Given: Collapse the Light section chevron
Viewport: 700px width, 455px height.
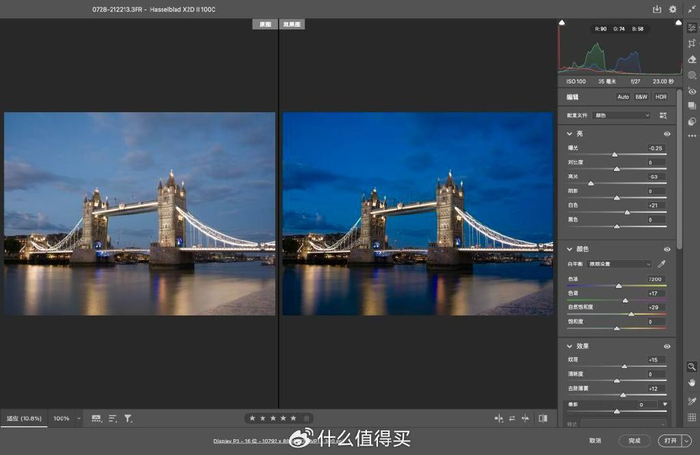Looking at the screenshot, I should click(569, 134).
